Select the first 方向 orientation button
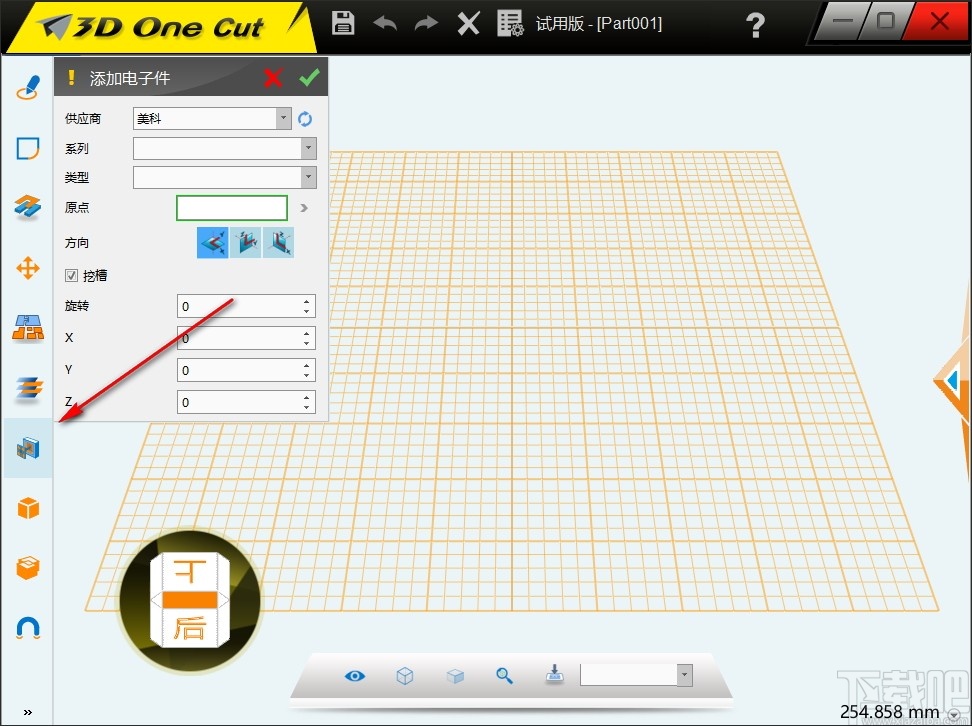The width and height of the screenshot is (972, 726). [x=213, y=242]
